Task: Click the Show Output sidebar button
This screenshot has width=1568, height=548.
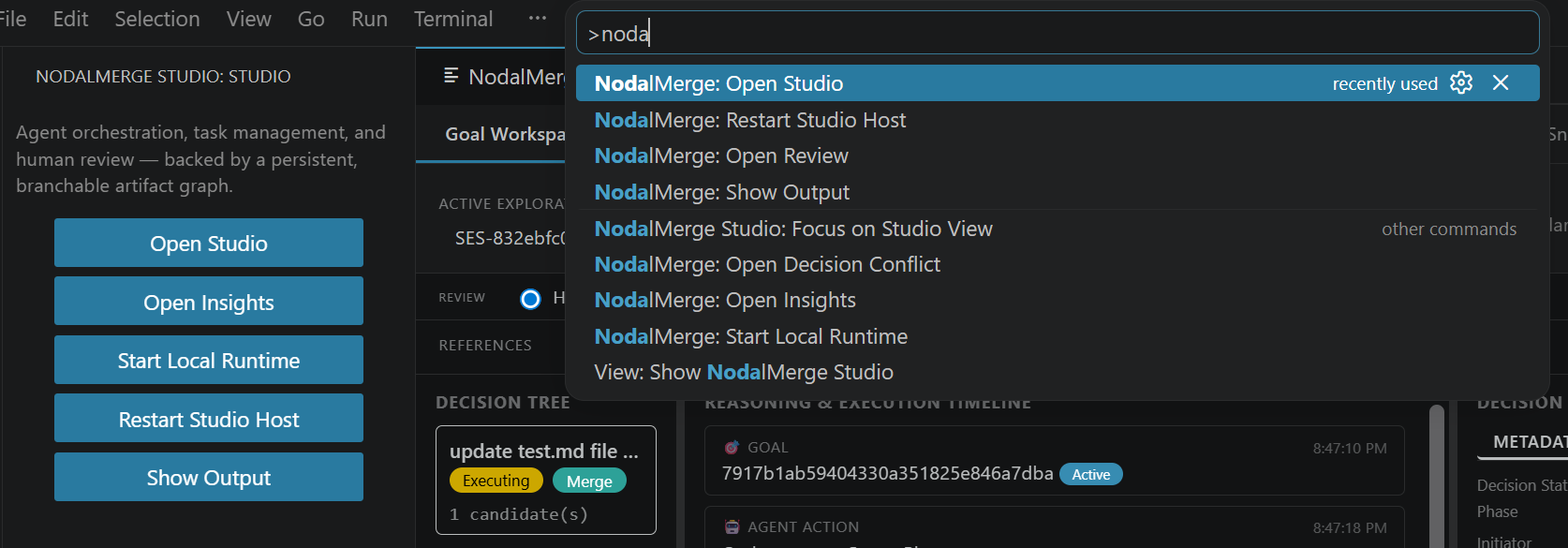Action: tap(209, 478)
